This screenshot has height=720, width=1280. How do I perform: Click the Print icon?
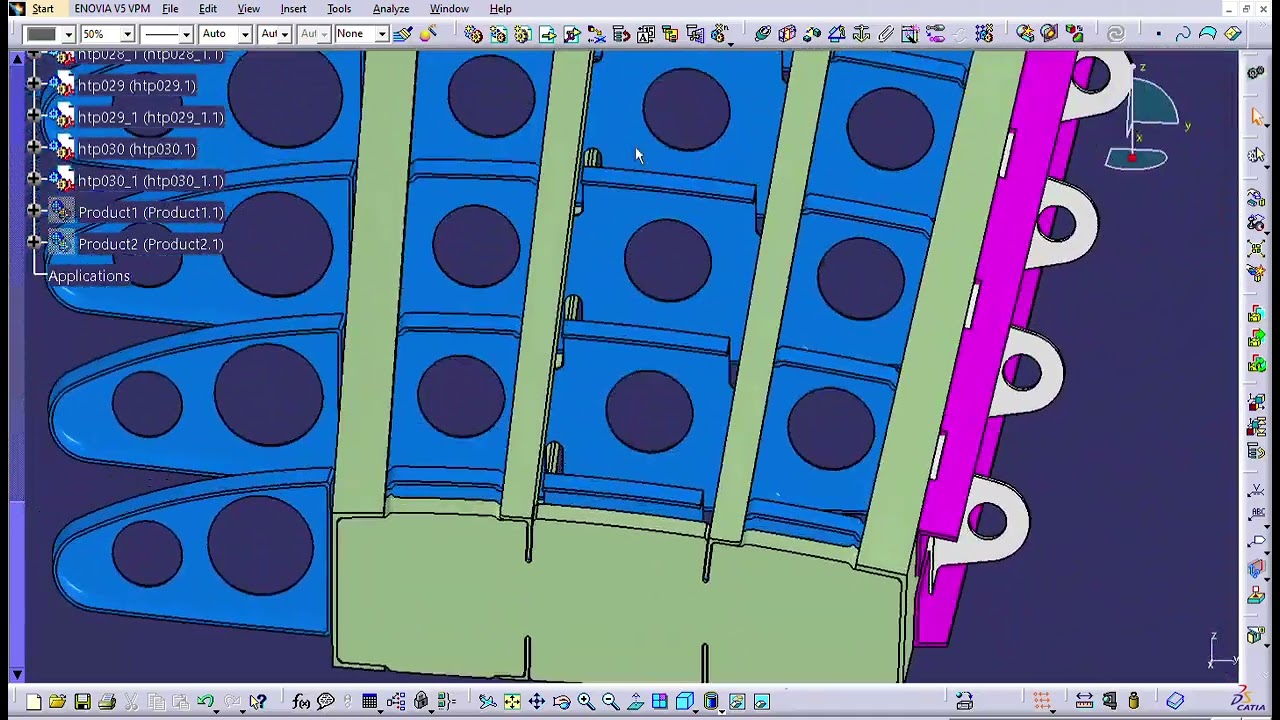click(107, 702)
